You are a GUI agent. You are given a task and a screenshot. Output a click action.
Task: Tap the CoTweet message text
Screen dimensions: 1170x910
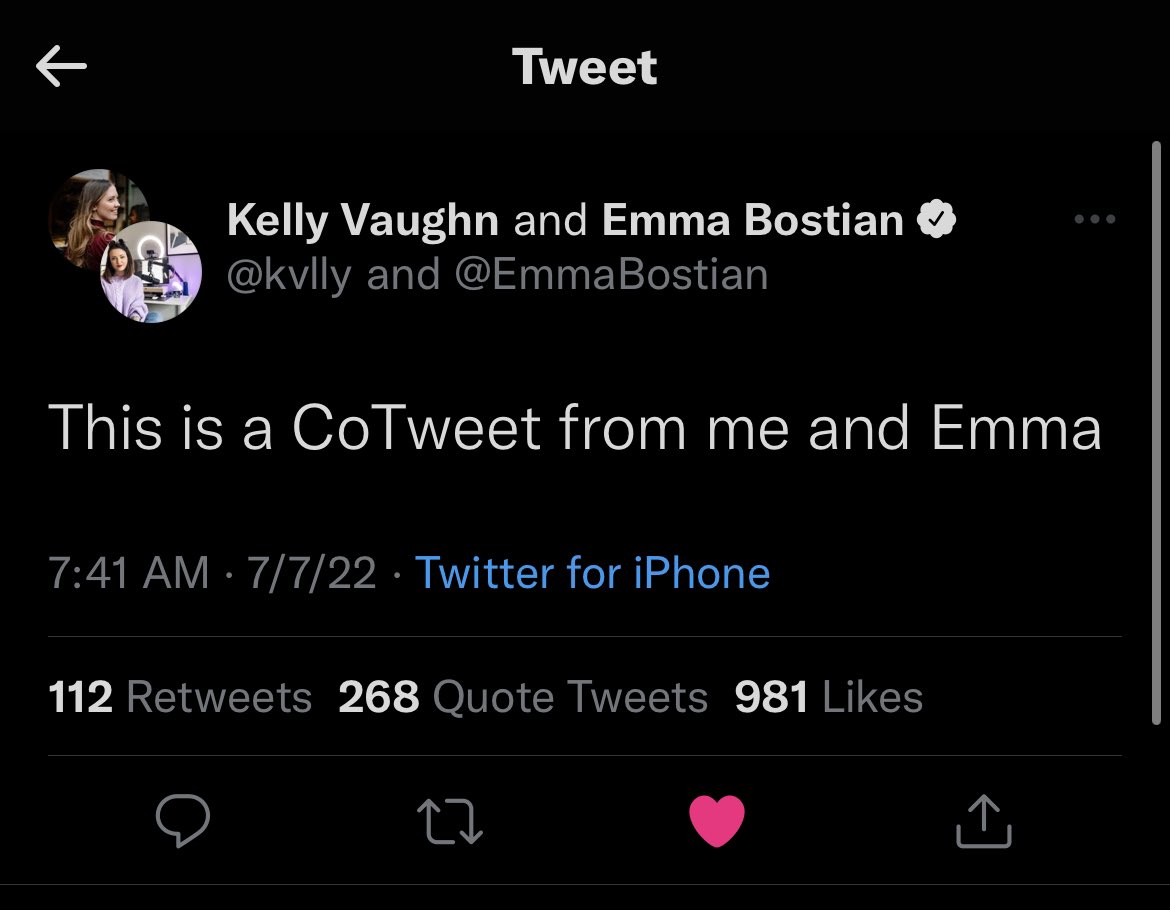(x=575, y=429)
